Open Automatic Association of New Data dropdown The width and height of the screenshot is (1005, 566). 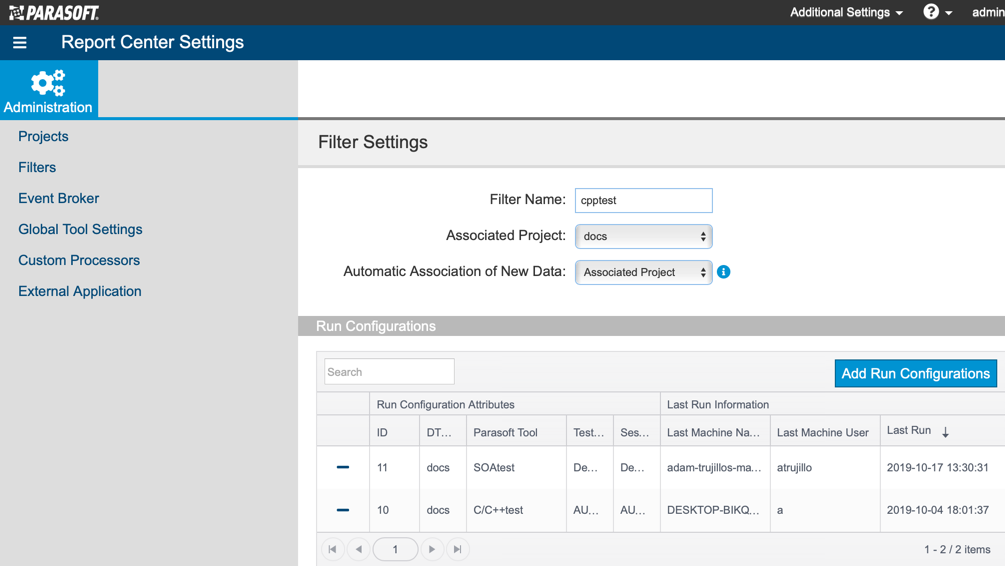point(644,272)
